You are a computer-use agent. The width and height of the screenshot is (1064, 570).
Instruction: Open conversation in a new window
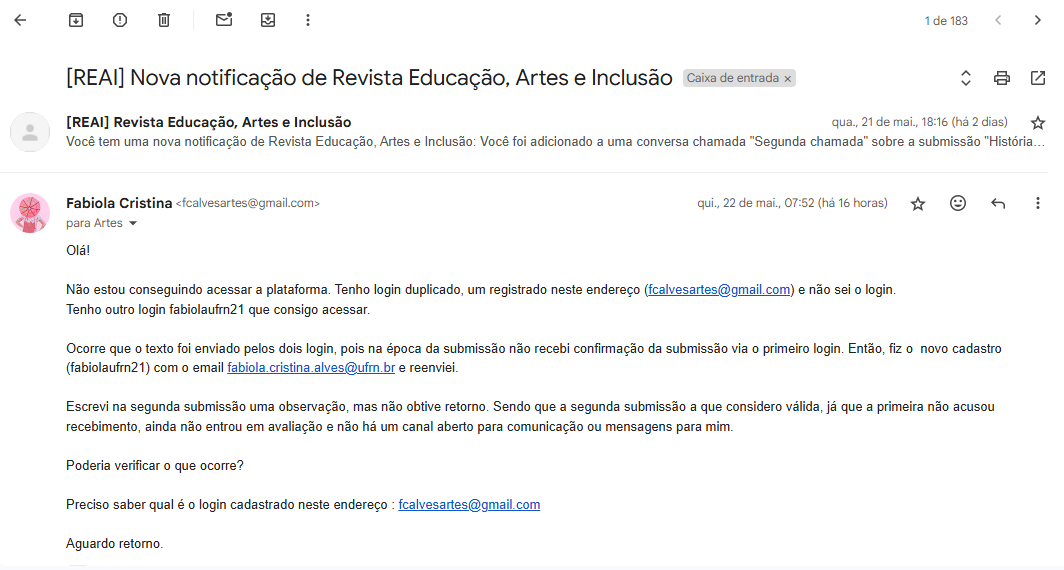click(x=1037, y=78)
